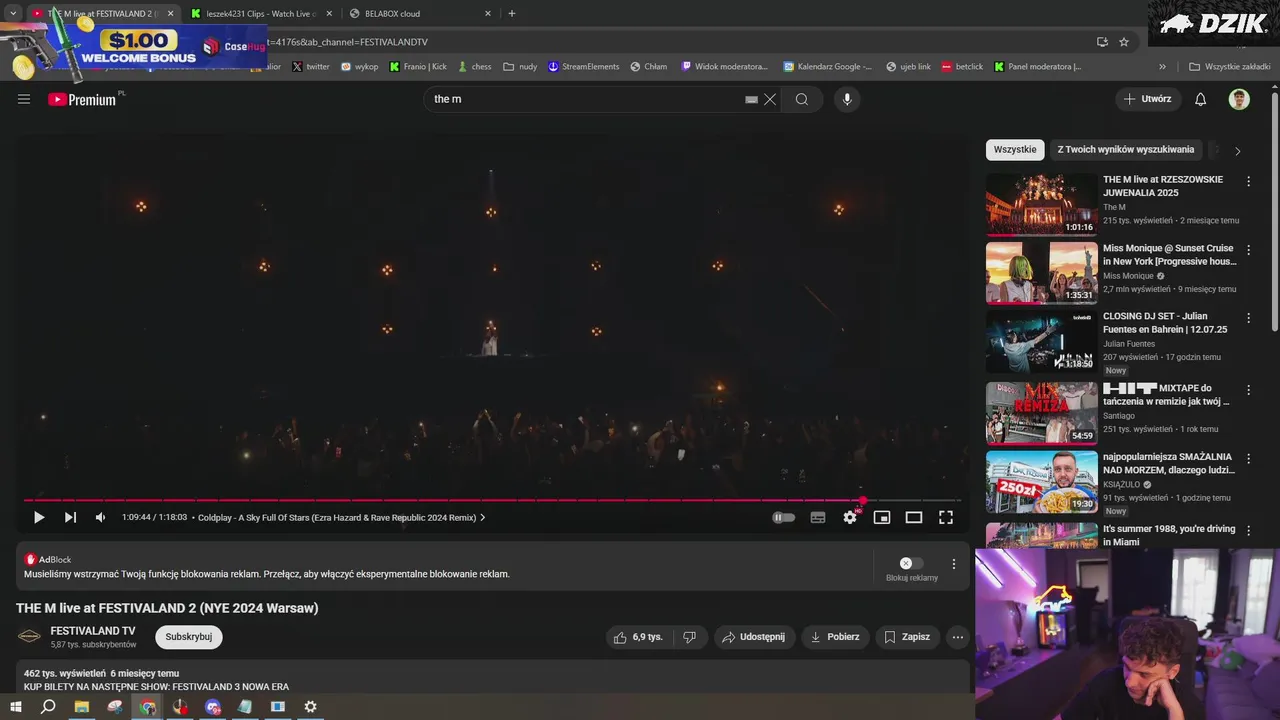
Task: Download with the Pobierz button
Action: [x=835, y=637]
